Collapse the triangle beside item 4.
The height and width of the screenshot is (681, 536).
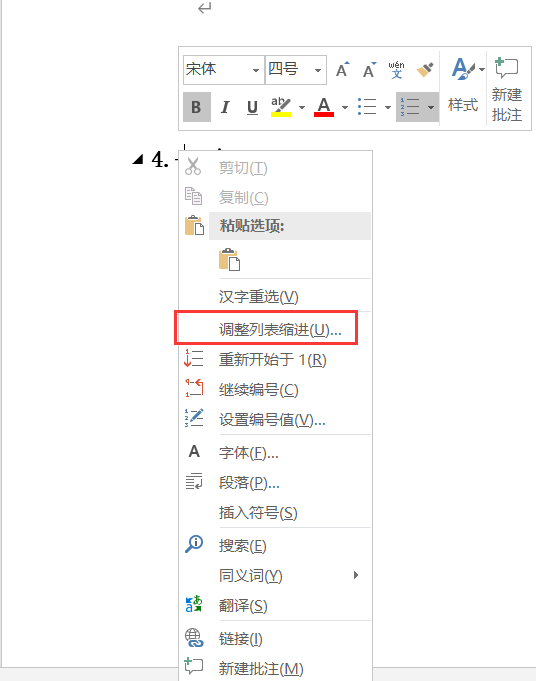click(138, 159)
